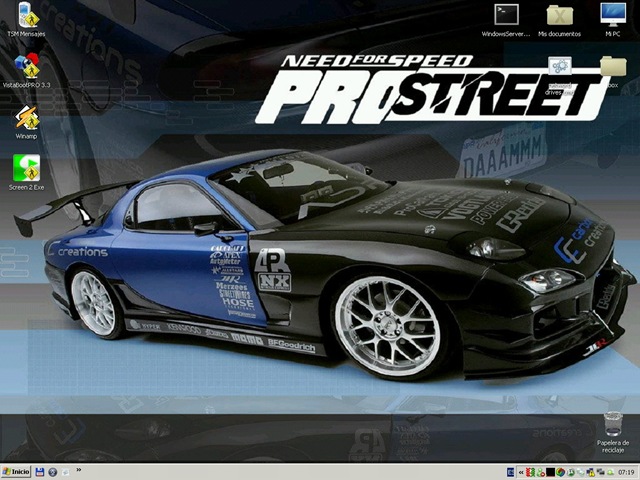The height and width of the screenshot is (480, 640).
Task: Click the floppy disk quick launch icon
Action: coord(40,472)
